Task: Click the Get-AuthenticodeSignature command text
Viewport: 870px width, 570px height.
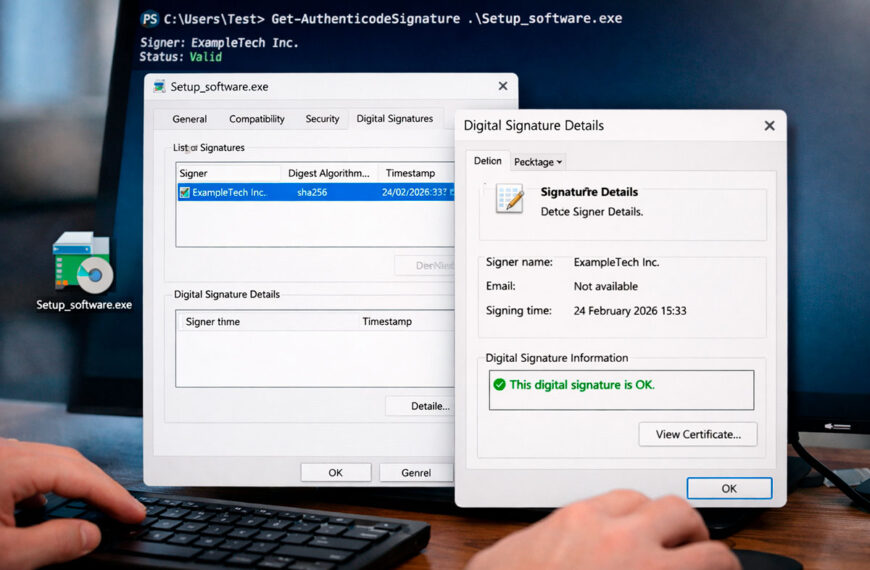Action: pos(366,19)
